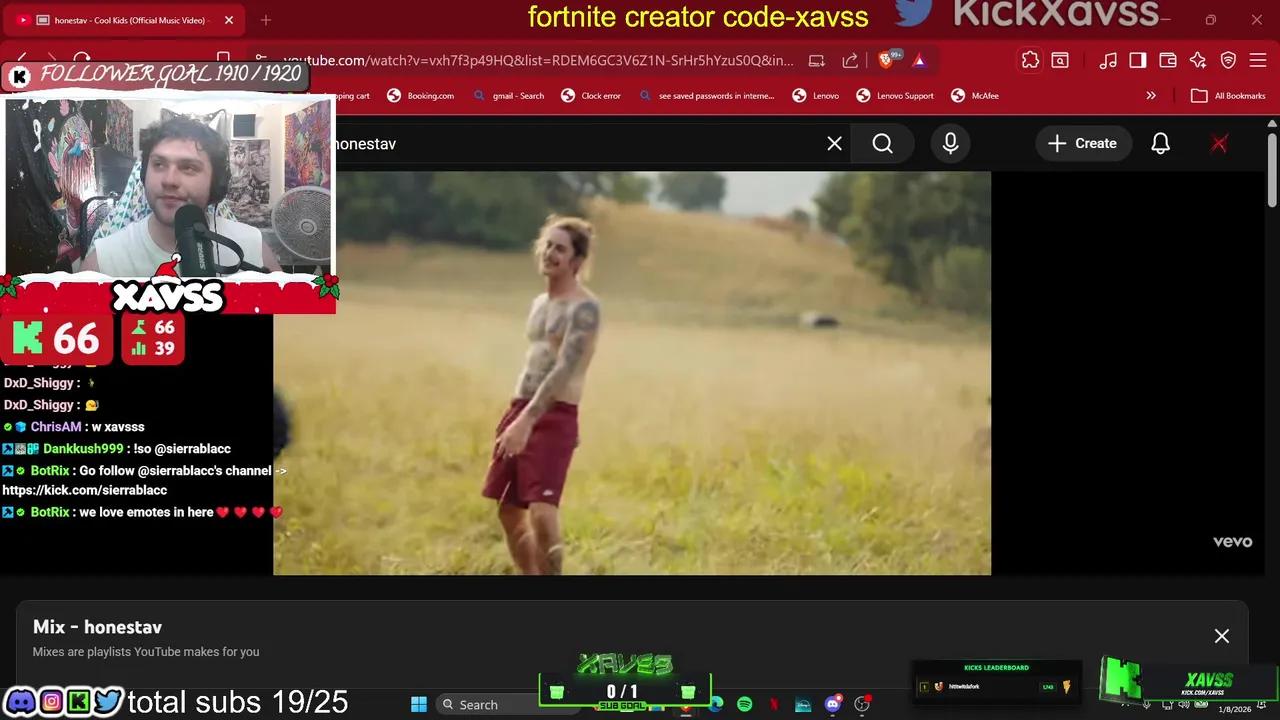Click the install app icon in address bar

[817, 60]
